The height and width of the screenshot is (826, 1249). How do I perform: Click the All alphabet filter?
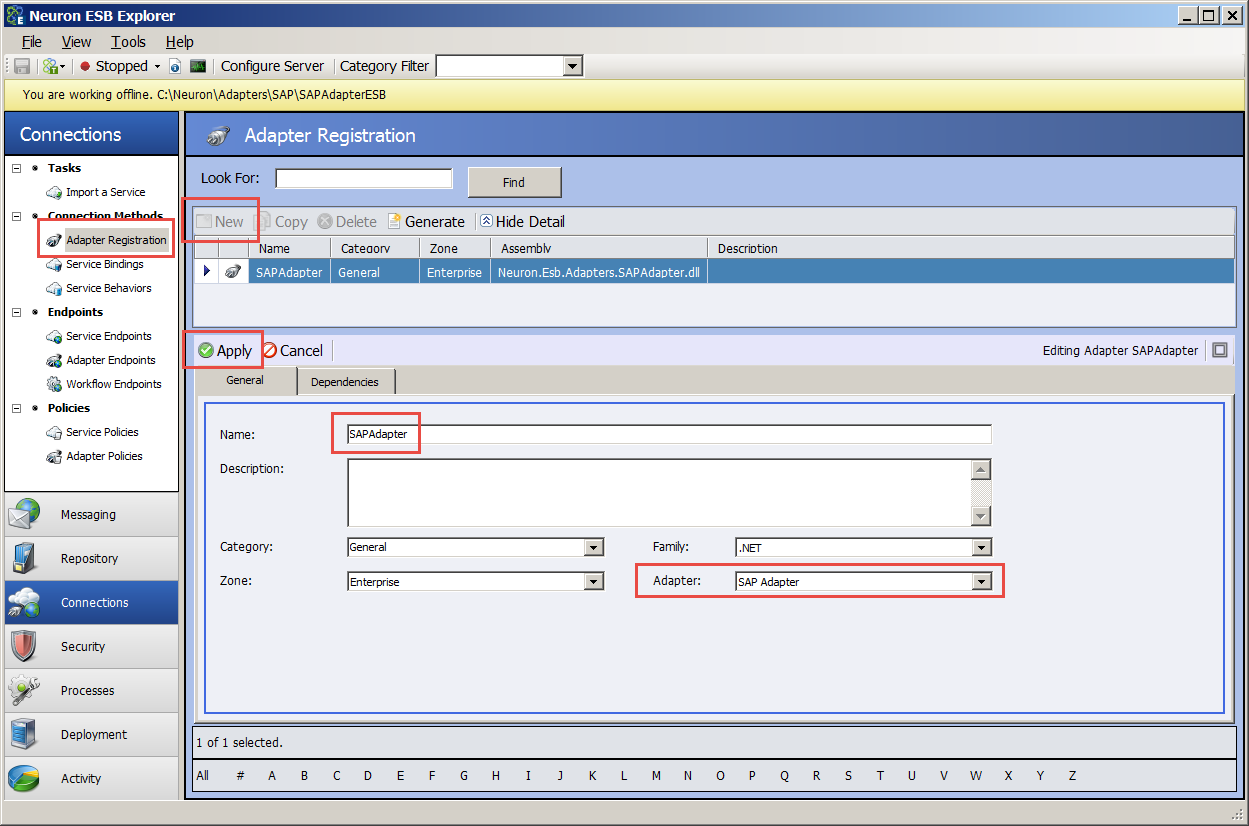(x=203, y=776)
